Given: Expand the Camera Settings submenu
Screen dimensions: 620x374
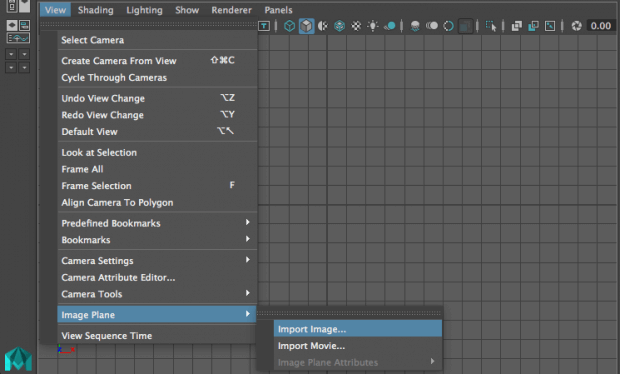Looking at the screenshot, I should pyautogui.click(x=157, y=261).
